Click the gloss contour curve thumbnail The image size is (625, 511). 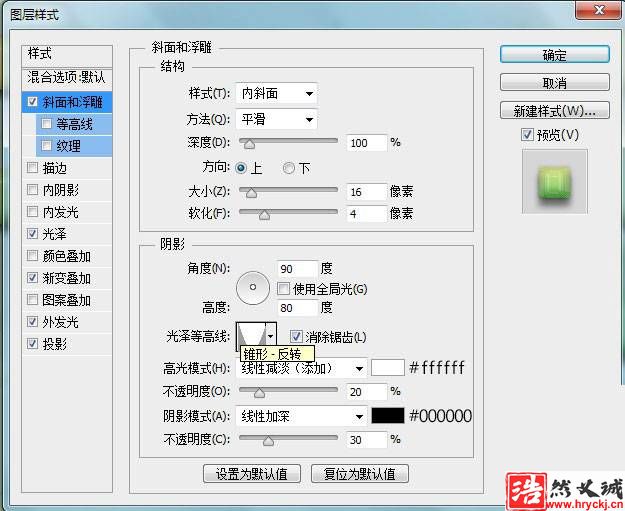[x=251, y=336]
